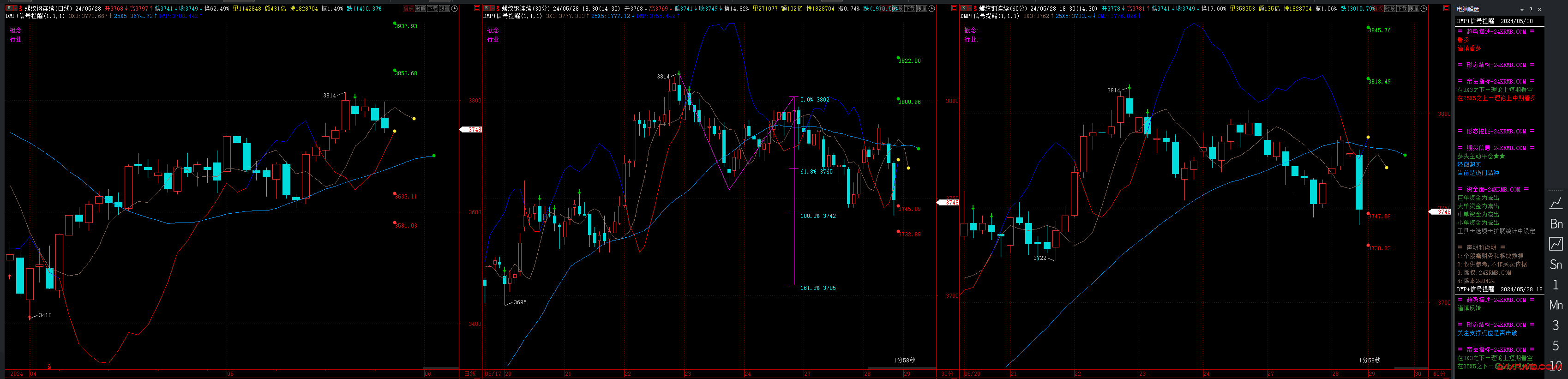Viewport: 1568px width, 379px height.
Task: Click 3581.03 support level on the daily chart
Action: (406, 226)
